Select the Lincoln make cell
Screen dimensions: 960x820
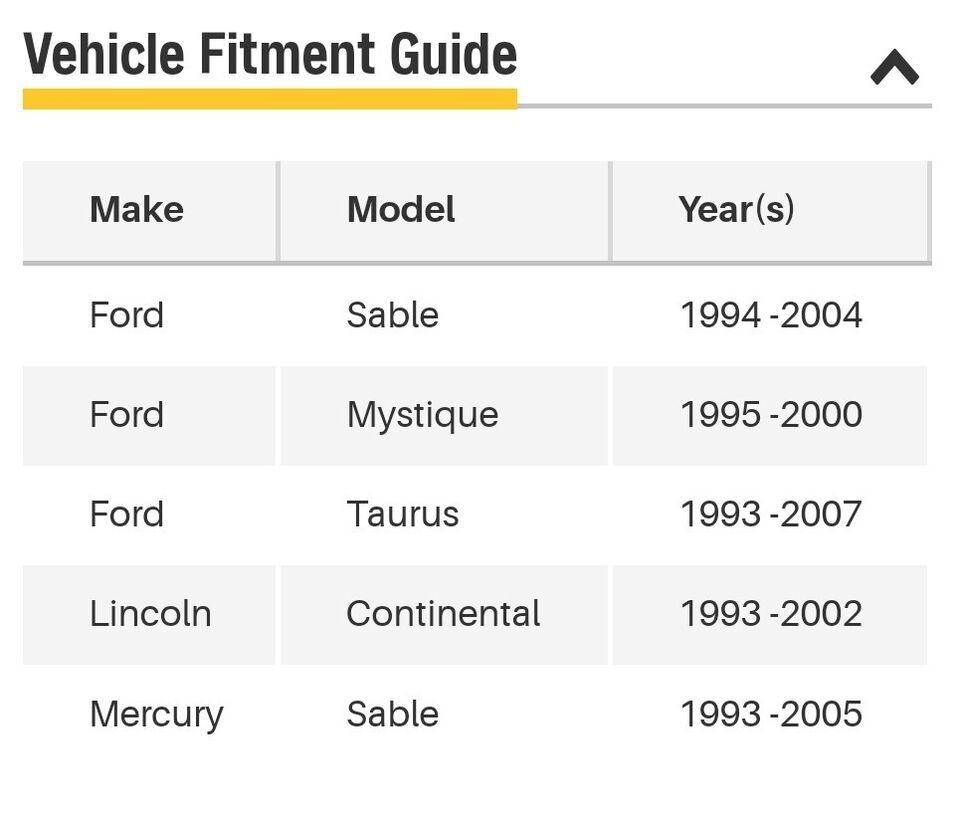point(151,614)
